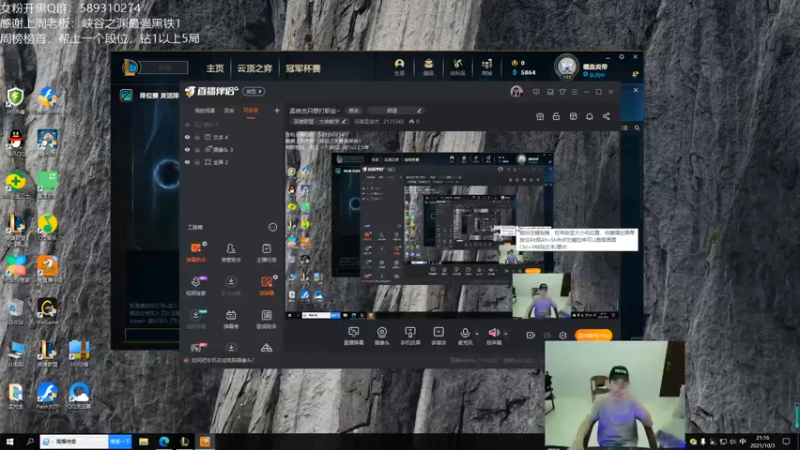Open the 视频连麦 tool in the toolbox
800x450 pixels.
point(196,286)
